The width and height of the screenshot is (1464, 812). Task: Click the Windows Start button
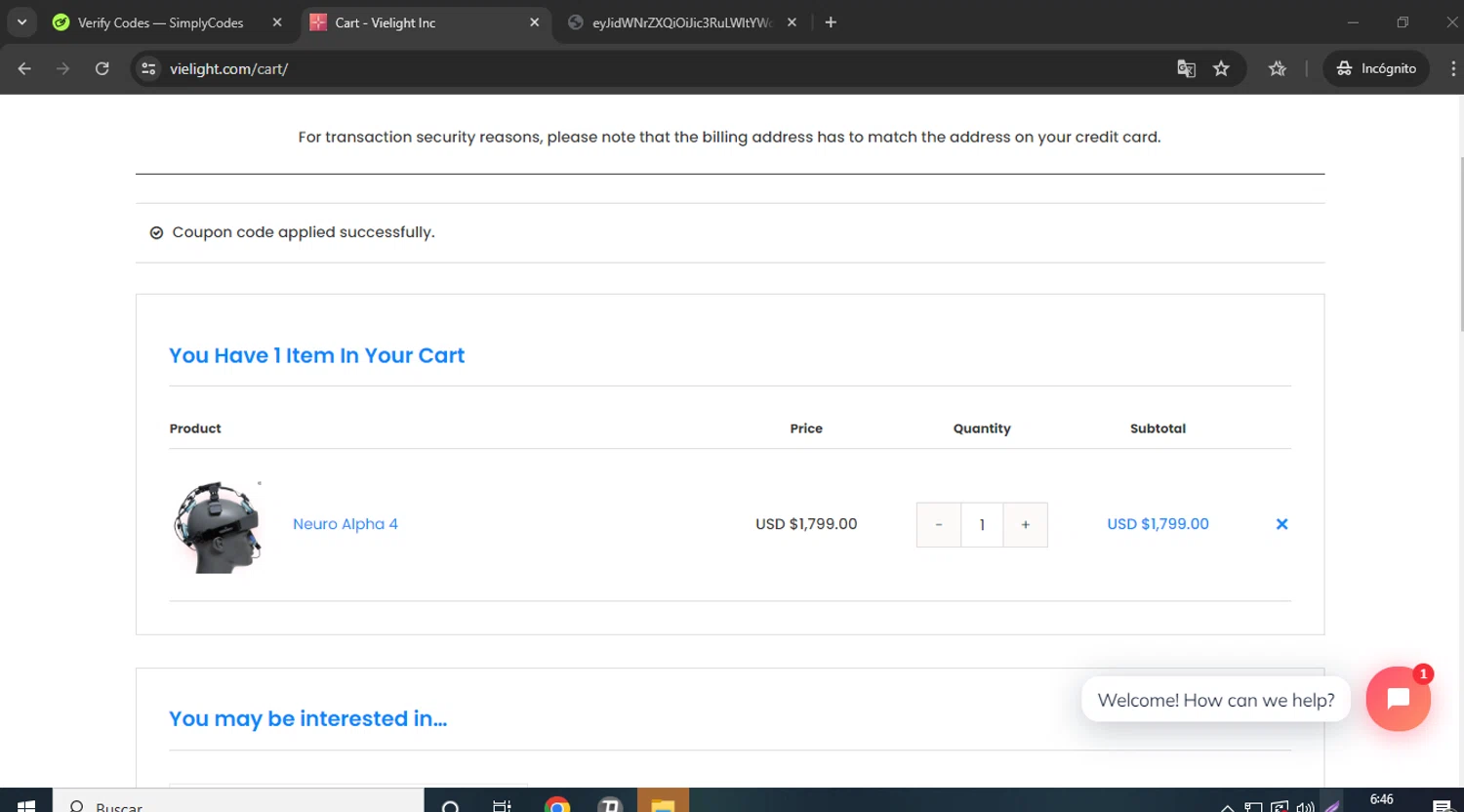coord(26,804)
